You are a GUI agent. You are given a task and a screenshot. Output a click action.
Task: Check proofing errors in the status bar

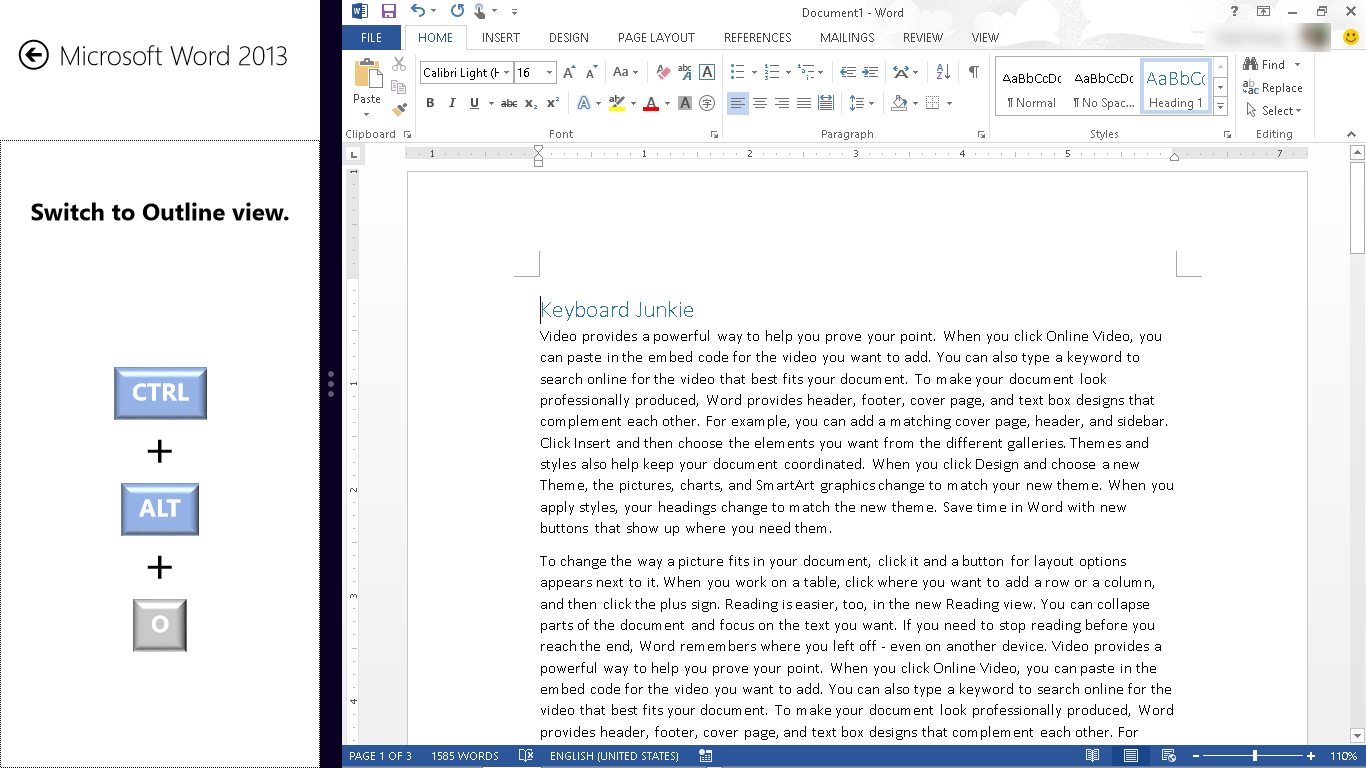tap(526, 756)
